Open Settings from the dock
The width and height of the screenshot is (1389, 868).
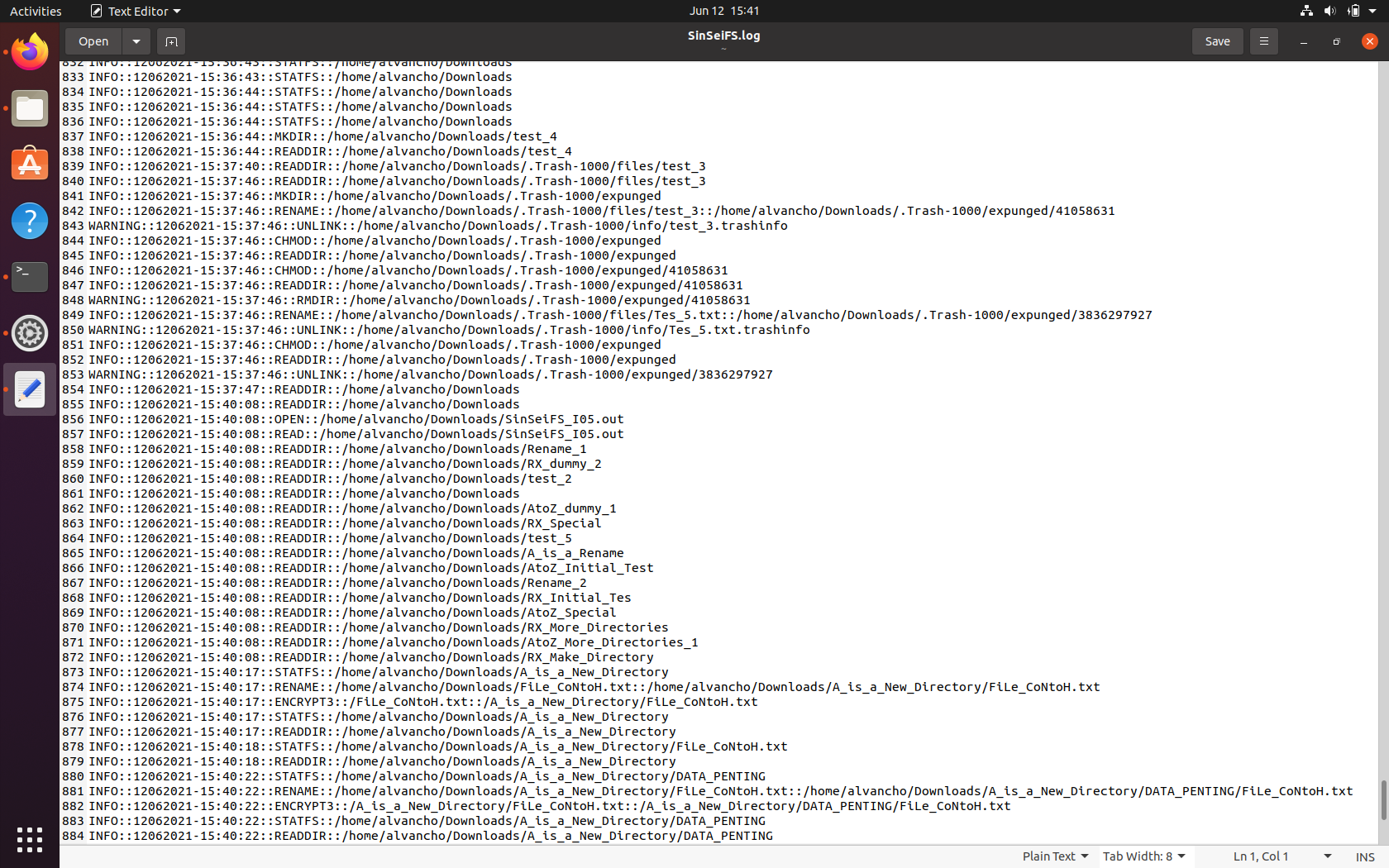point(29,333)
